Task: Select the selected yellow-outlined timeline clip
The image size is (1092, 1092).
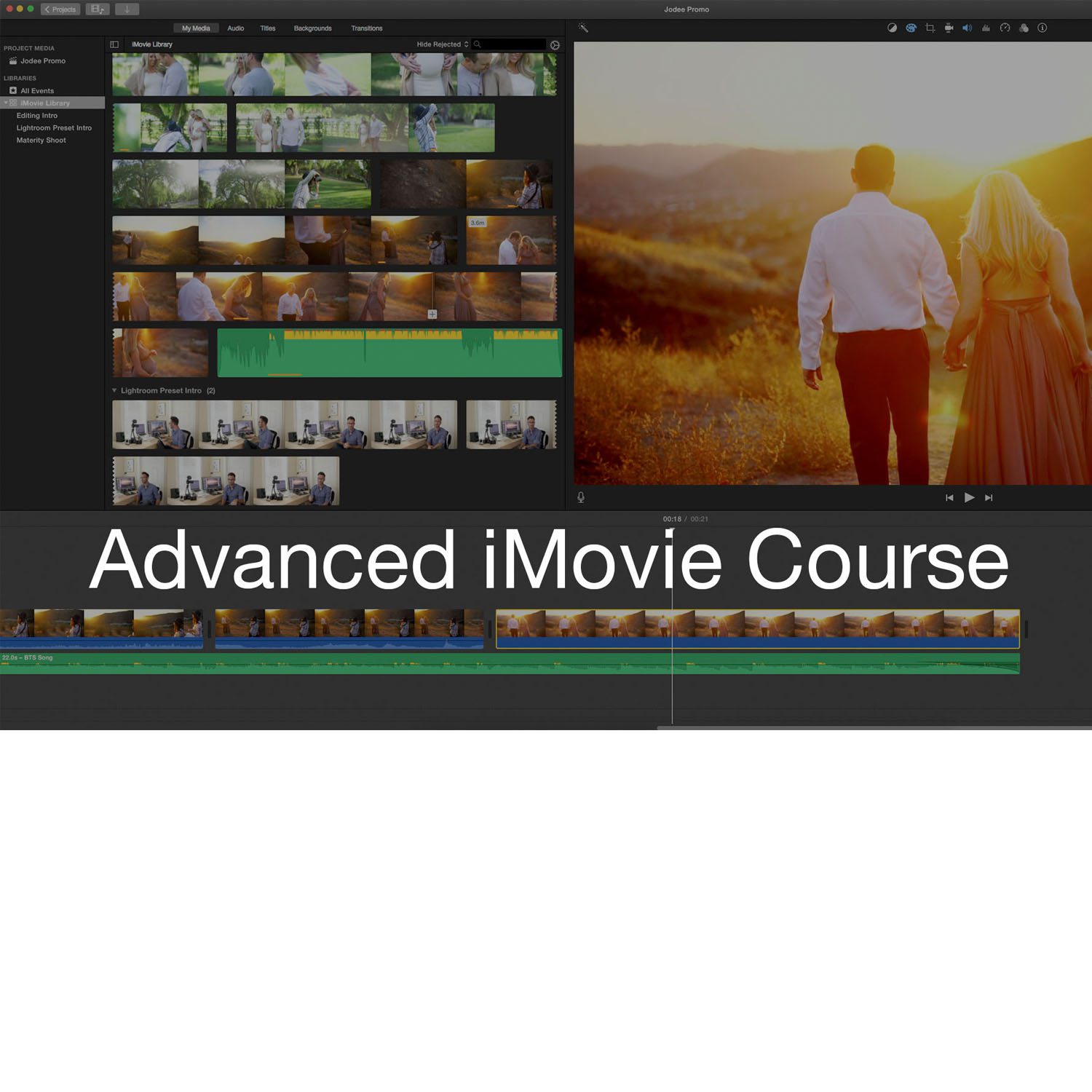Action: [x=758, y=629]
